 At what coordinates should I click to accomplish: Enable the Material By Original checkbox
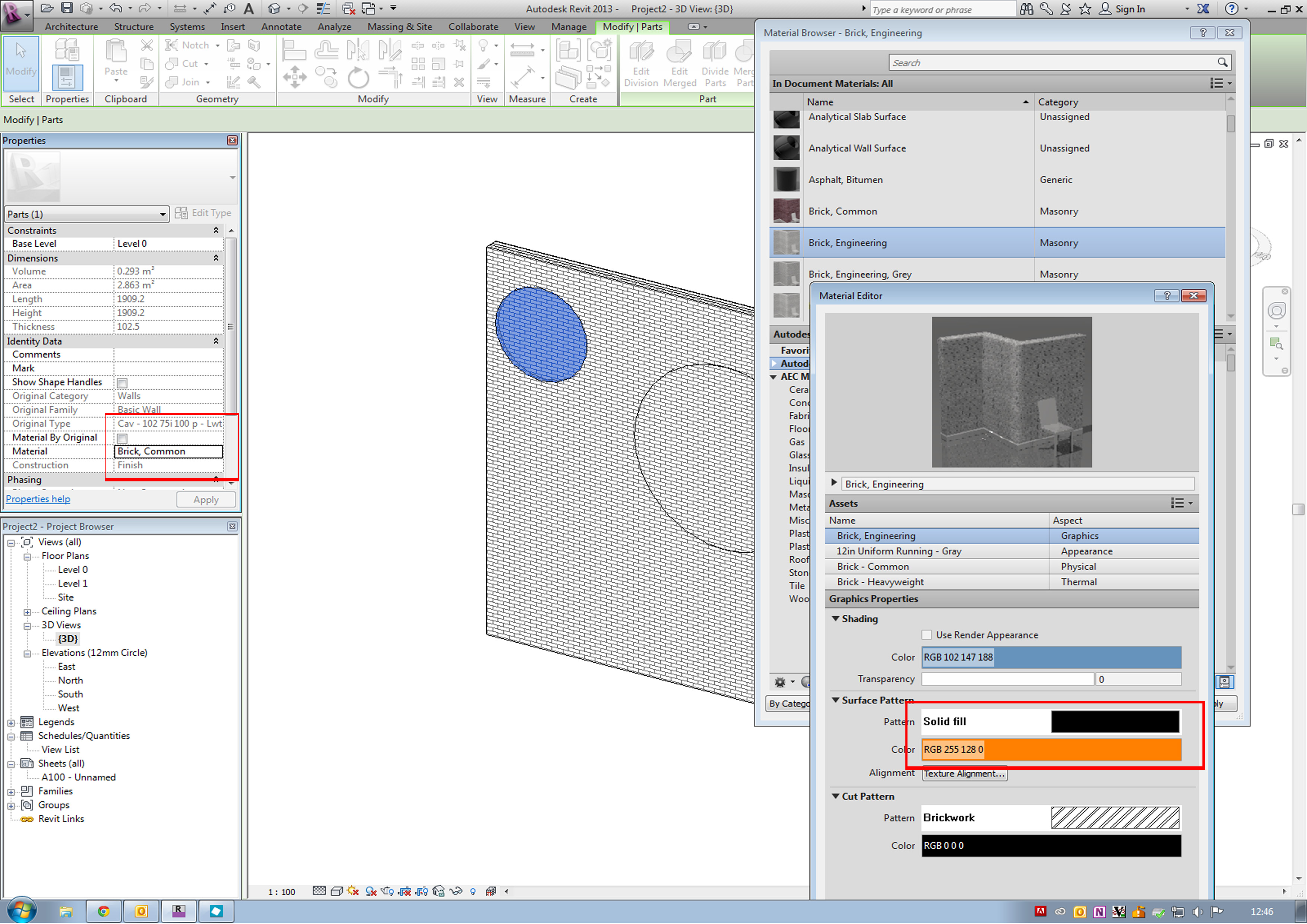point(122,439)
